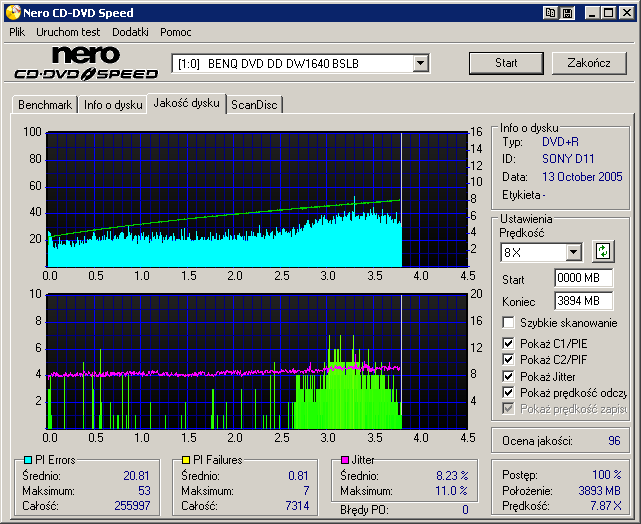Toggle the Pokaż Jitter checkbox
The height and width of the screenshot is (524, 641).
point(508,376)
